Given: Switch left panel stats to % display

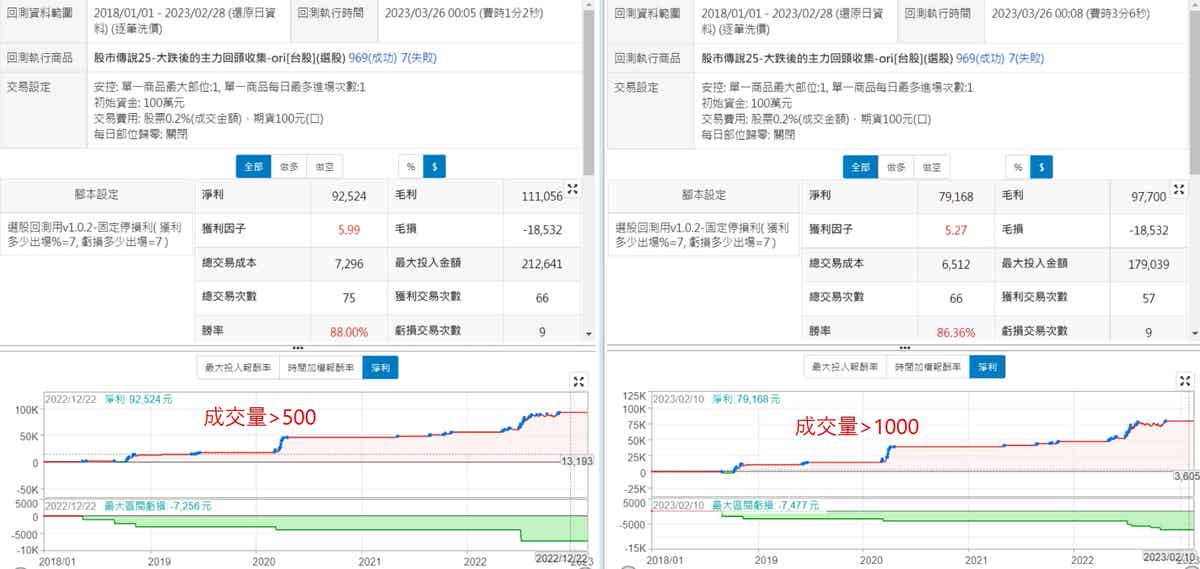Looking at the screenshot, I should (x=410, y=167).
